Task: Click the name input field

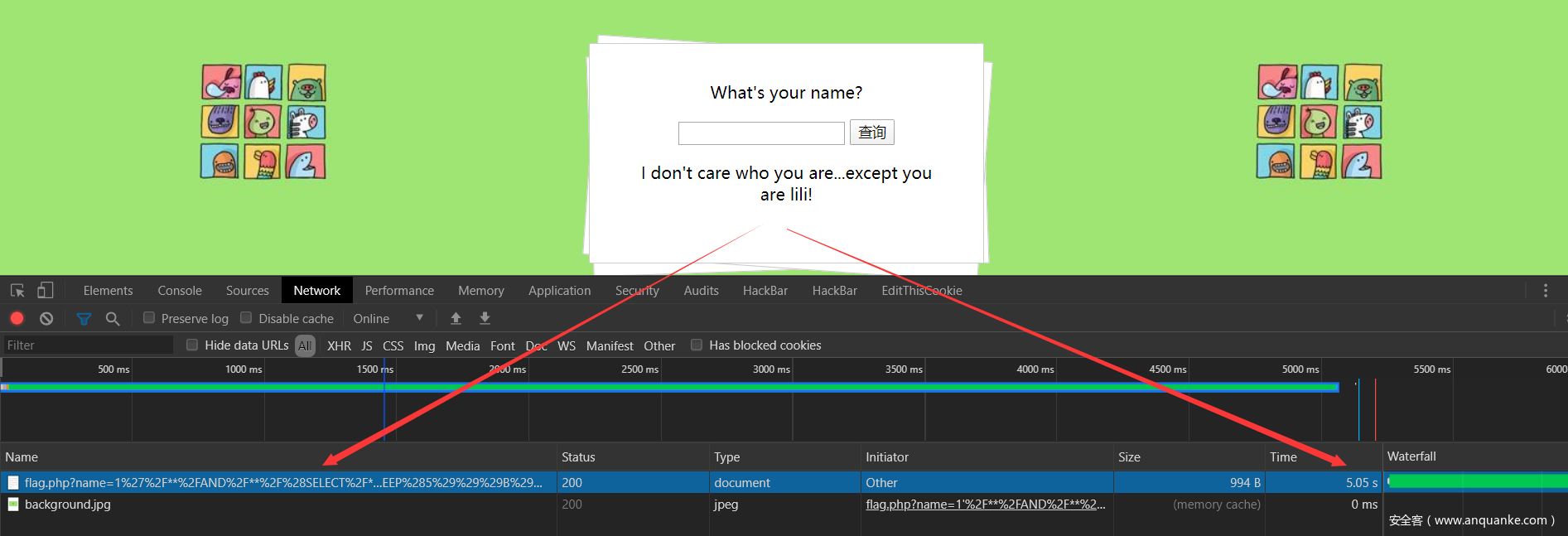Action: coord(761,133)
